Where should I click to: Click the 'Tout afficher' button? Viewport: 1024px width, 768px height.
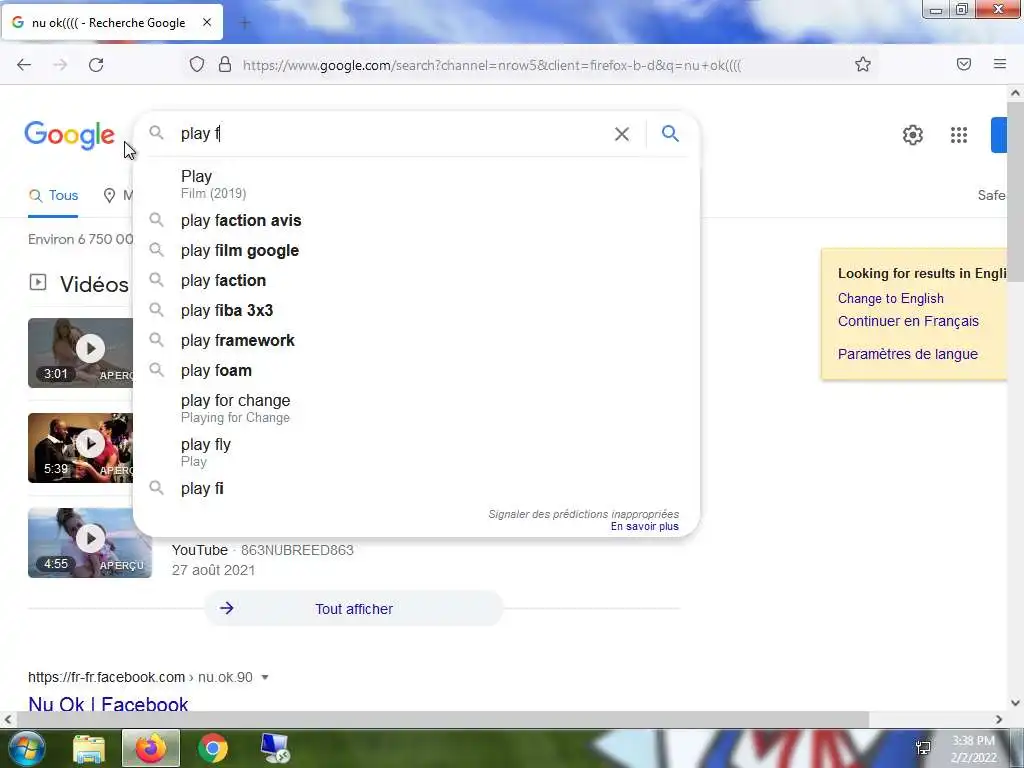[354, 609]
